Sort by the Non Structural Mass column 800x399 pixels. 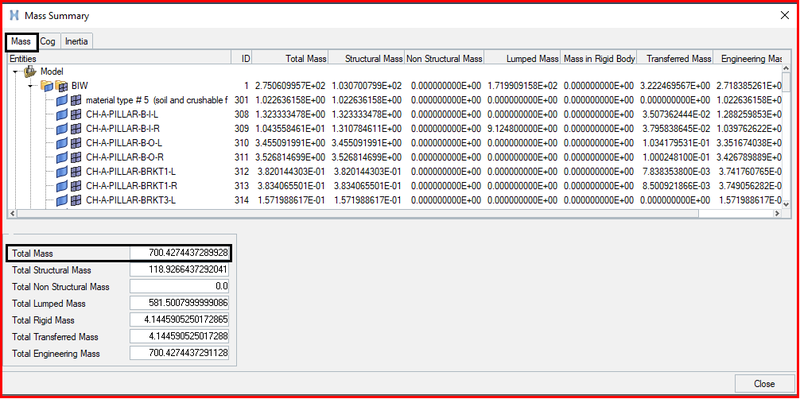pos(444,59)
